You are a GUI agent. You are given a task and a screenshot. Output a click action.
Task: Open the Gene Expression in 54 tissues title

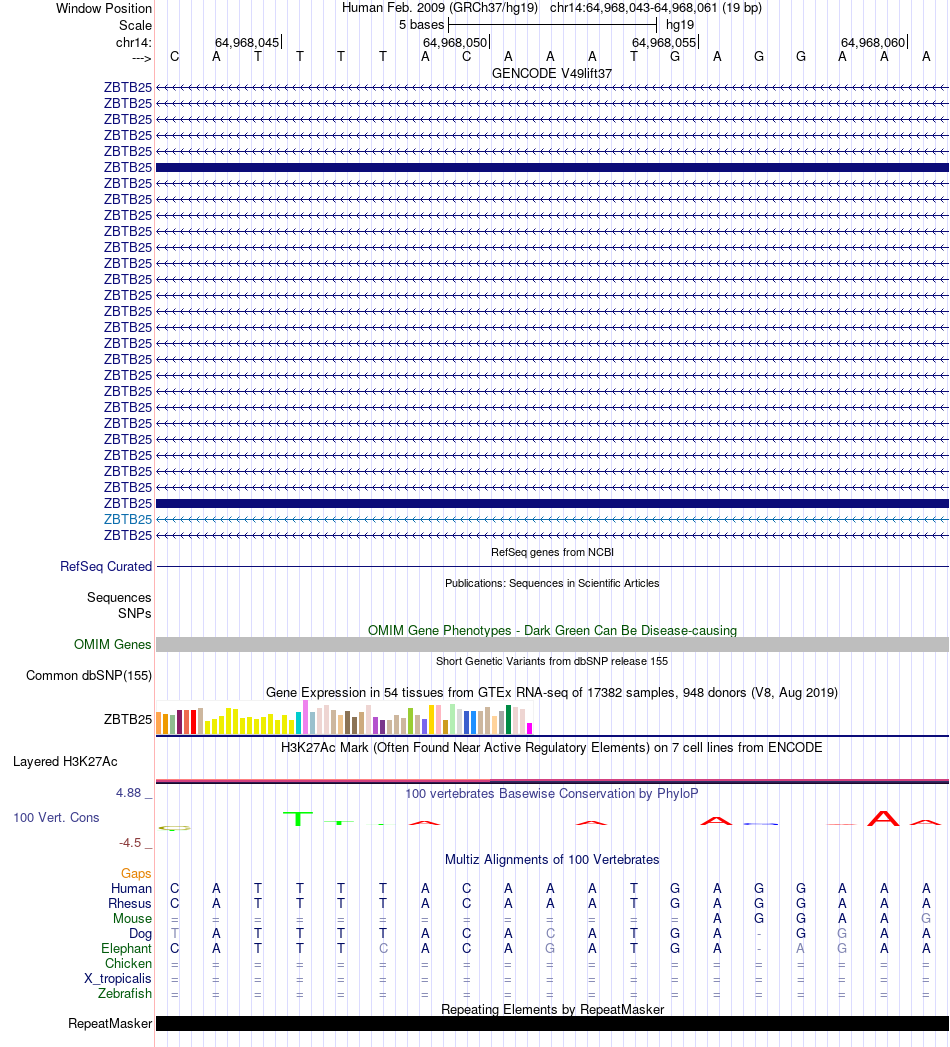pyautogui.click(x=551, y=692)
